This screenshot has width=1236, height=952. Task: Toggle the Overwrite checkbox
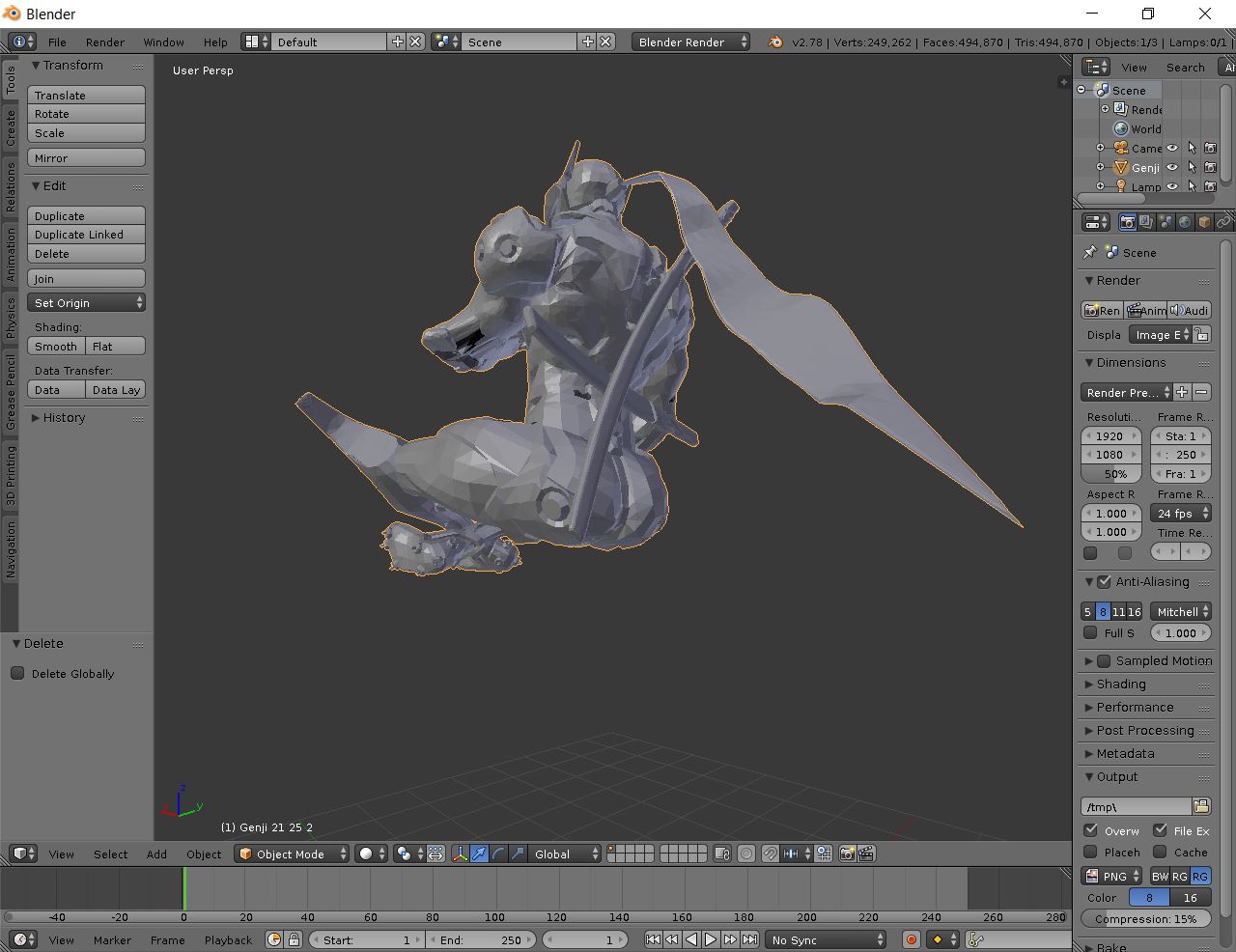tap(1090, 830)
